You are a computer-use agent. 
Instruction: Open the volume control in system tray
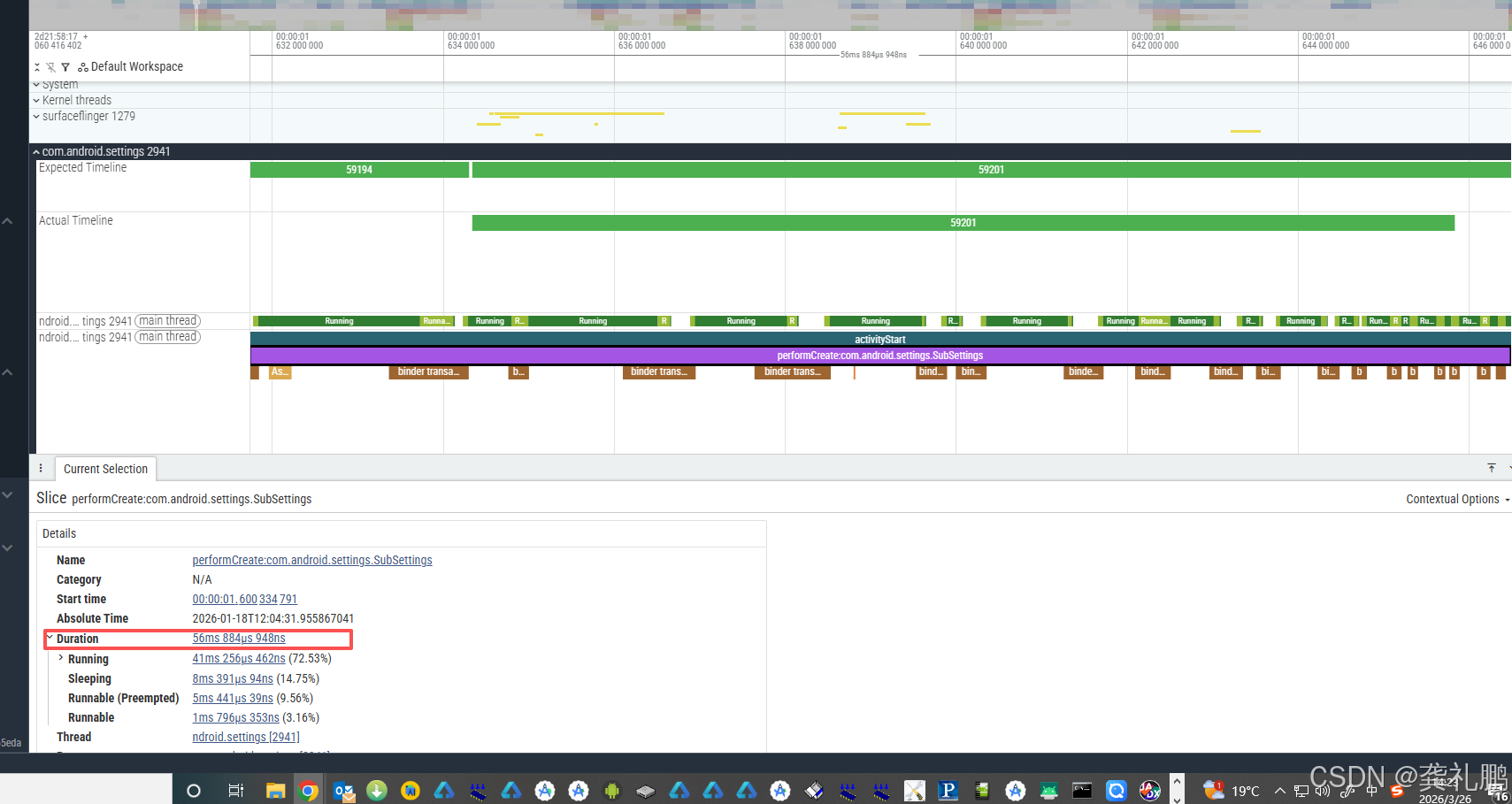pos(1324,791)
